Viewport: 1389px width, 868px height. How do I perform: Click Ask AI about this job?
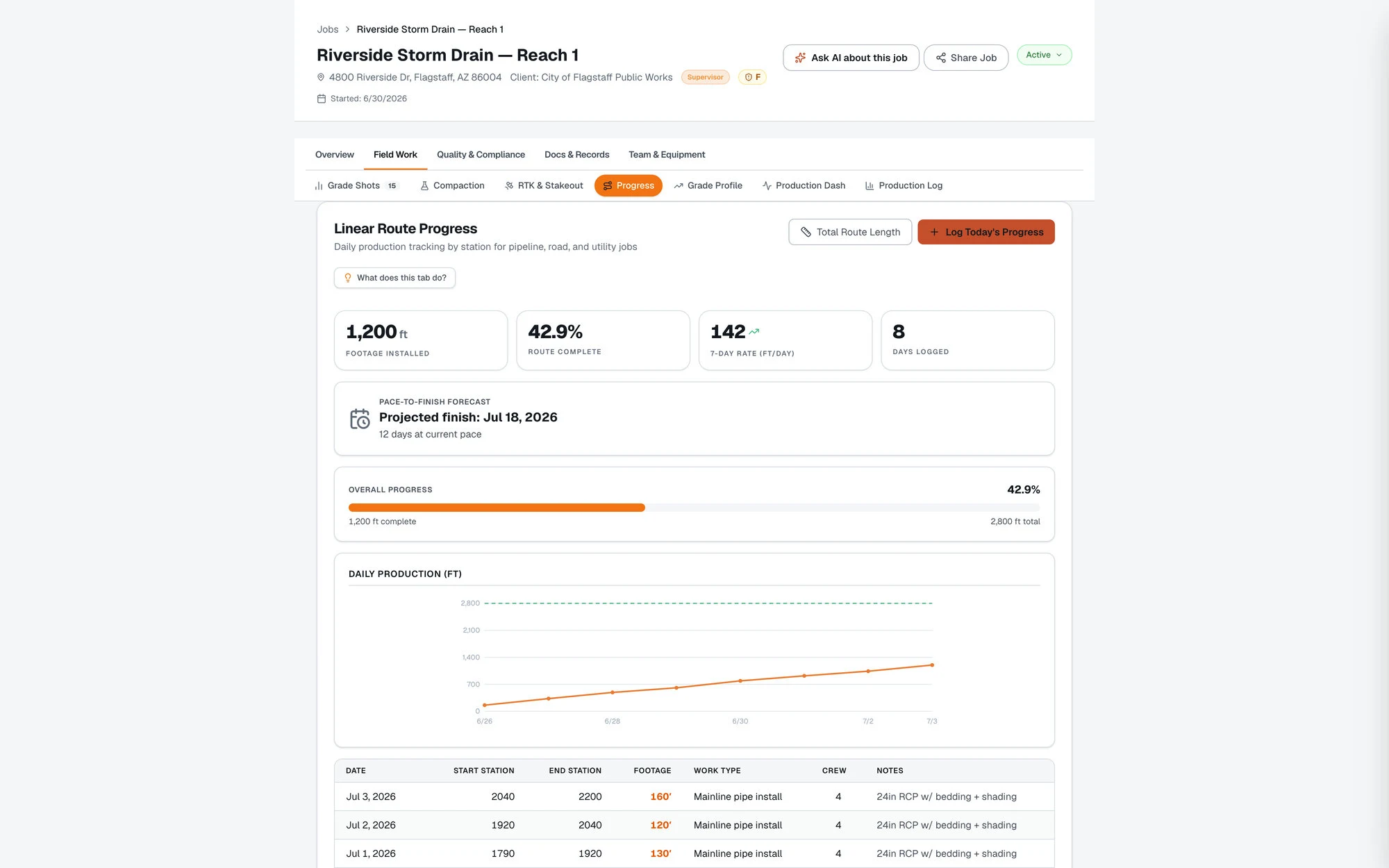pyautogui.click(x=851, y=58)
